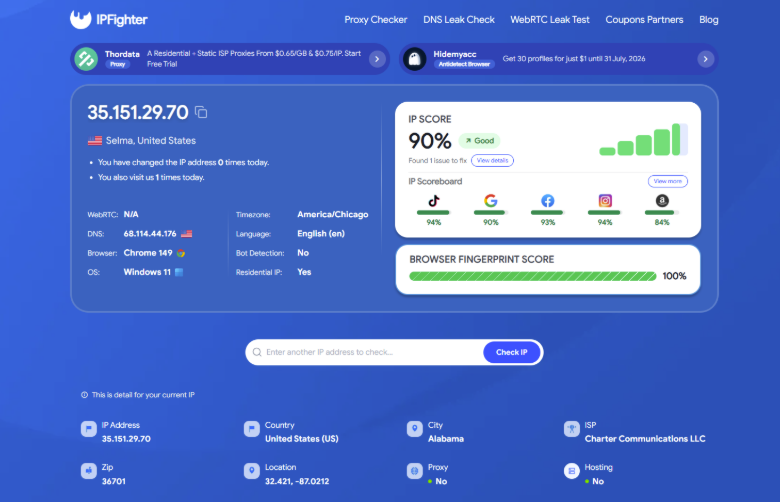Click the Amazon 84% score bar

coord(662,212)
